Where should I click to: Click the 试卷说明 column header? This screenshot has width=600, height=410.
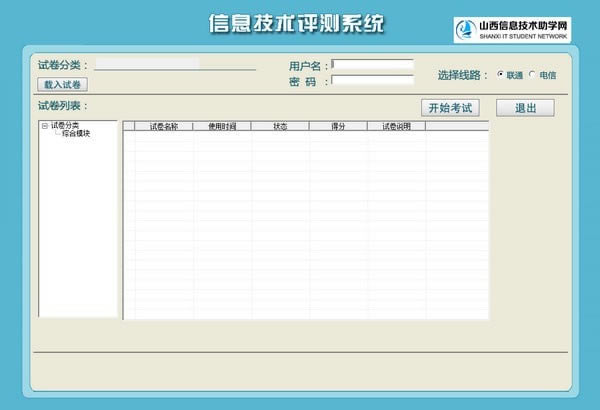click(x=396, y=127)
